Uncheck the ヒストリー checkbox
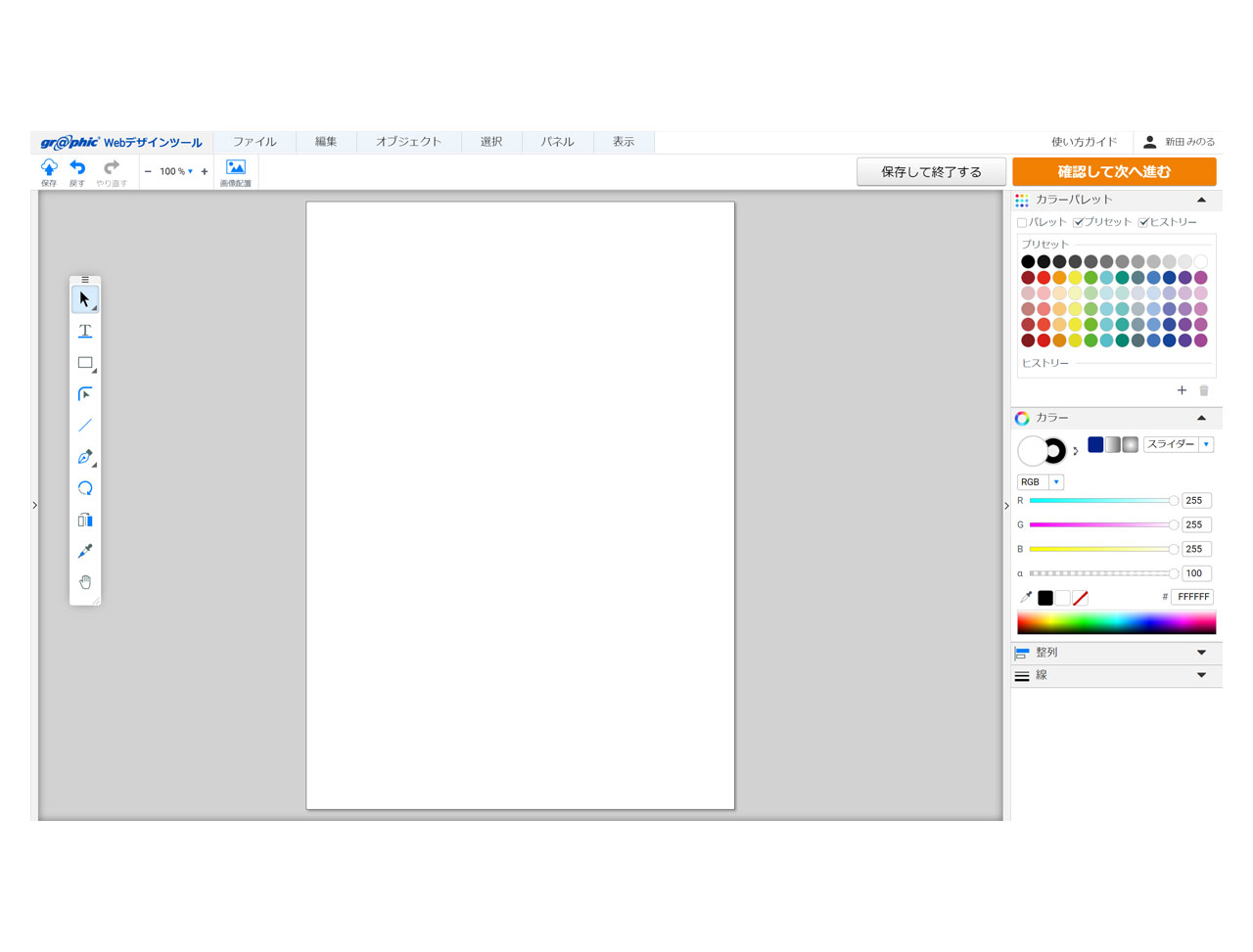The image size is (1253, 952). point(1143,223)
